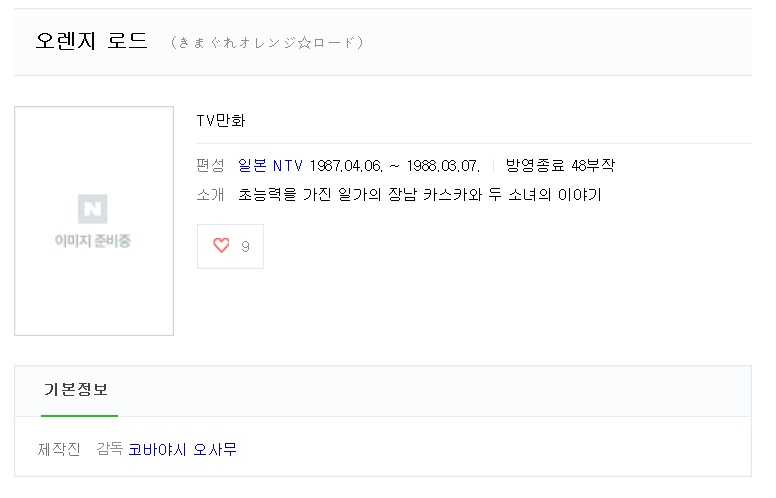Click the 이미지 준비중 placeholder text
The image size is (776, 498).
pos(93,241)
